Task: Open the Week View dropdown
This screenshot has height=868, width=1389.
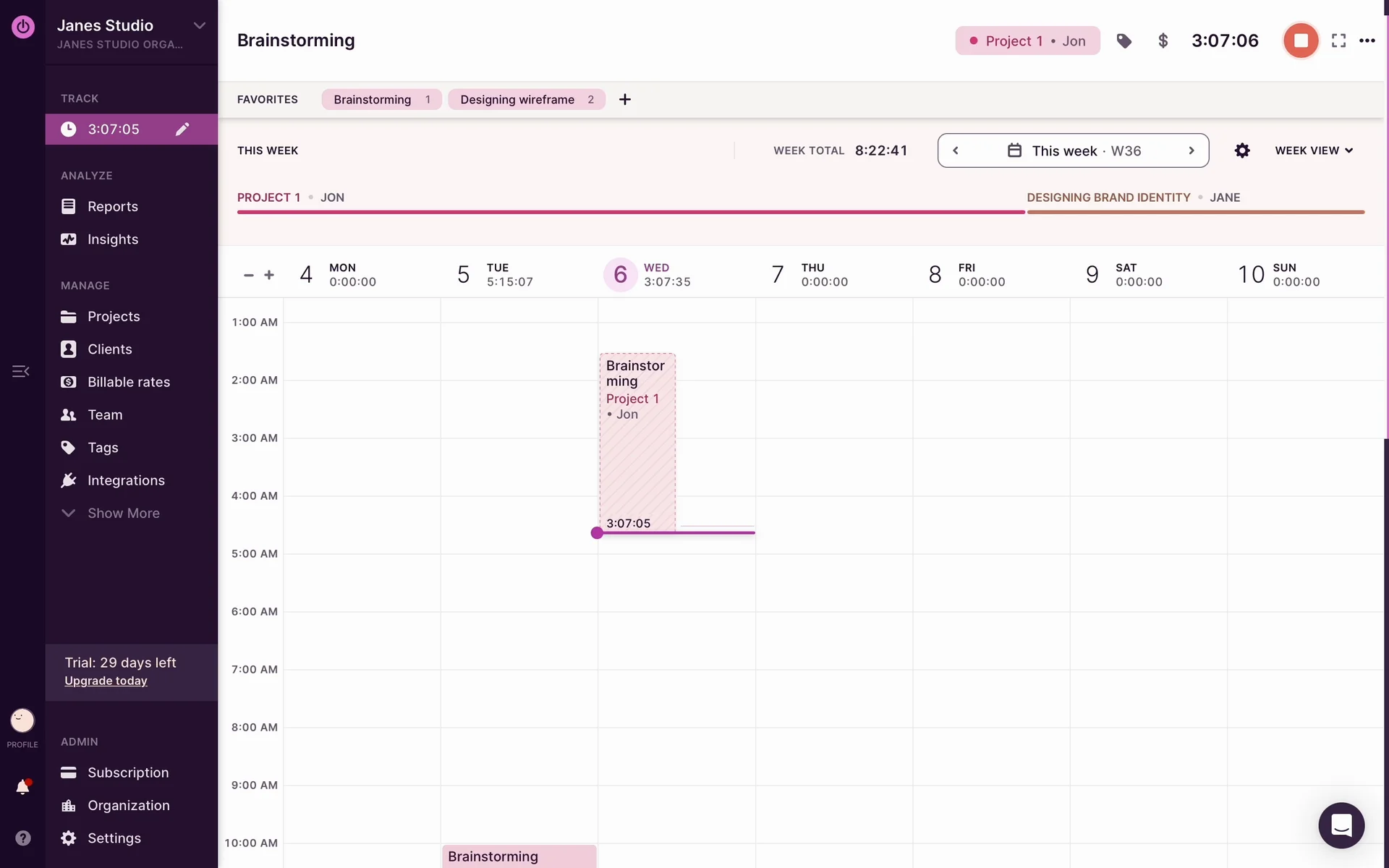Action: (x=1314, y=150)
